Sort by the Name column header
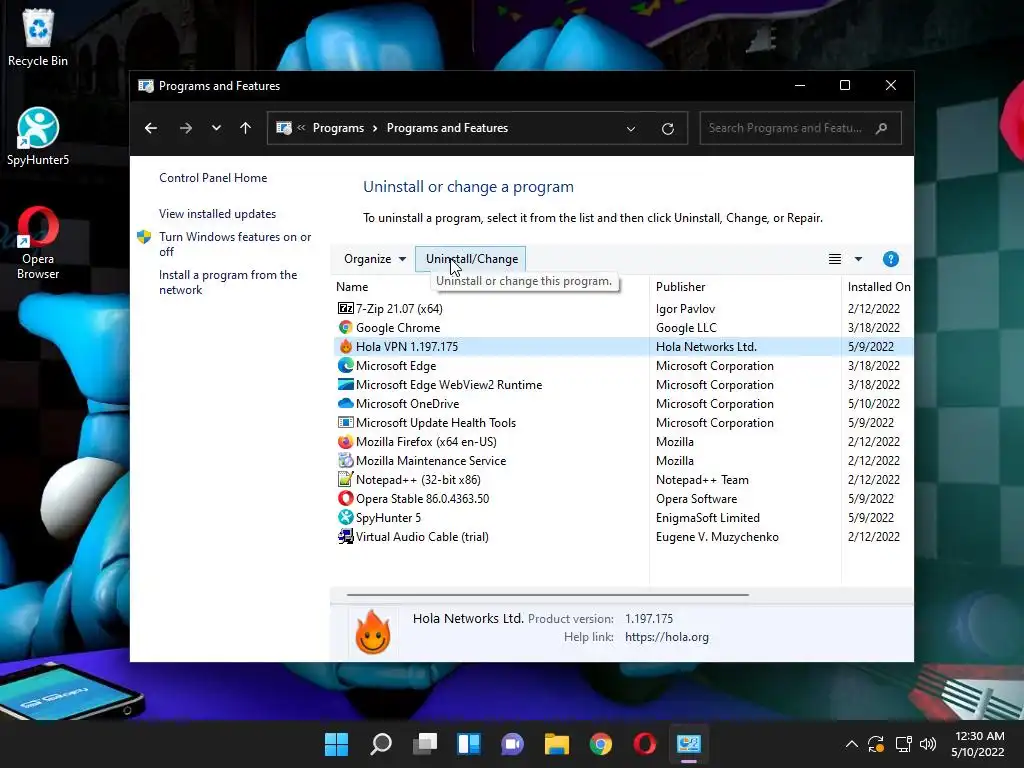 point(352,287)
